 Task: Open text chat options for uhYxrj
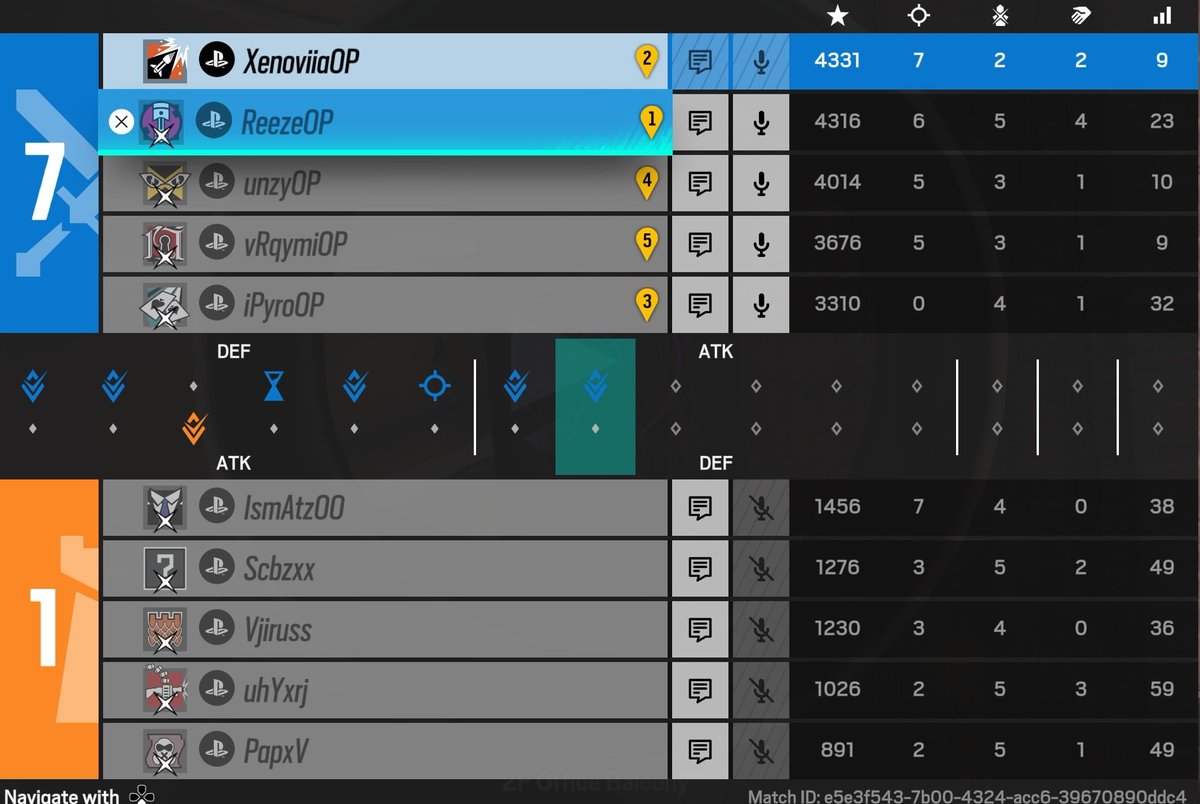(700, 690)
